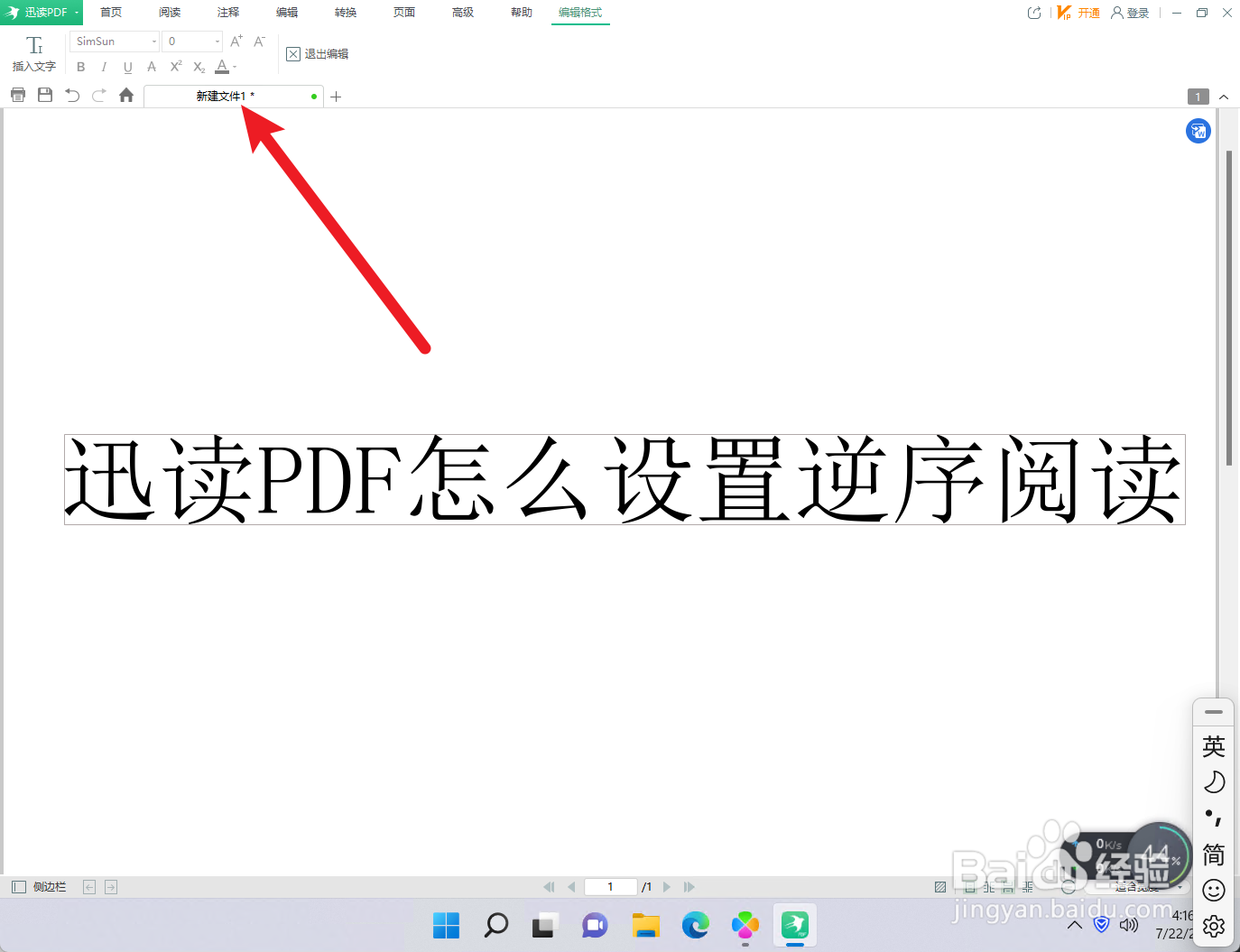
Task: Toggle italic formatting
Action: (x=104, y=67)
